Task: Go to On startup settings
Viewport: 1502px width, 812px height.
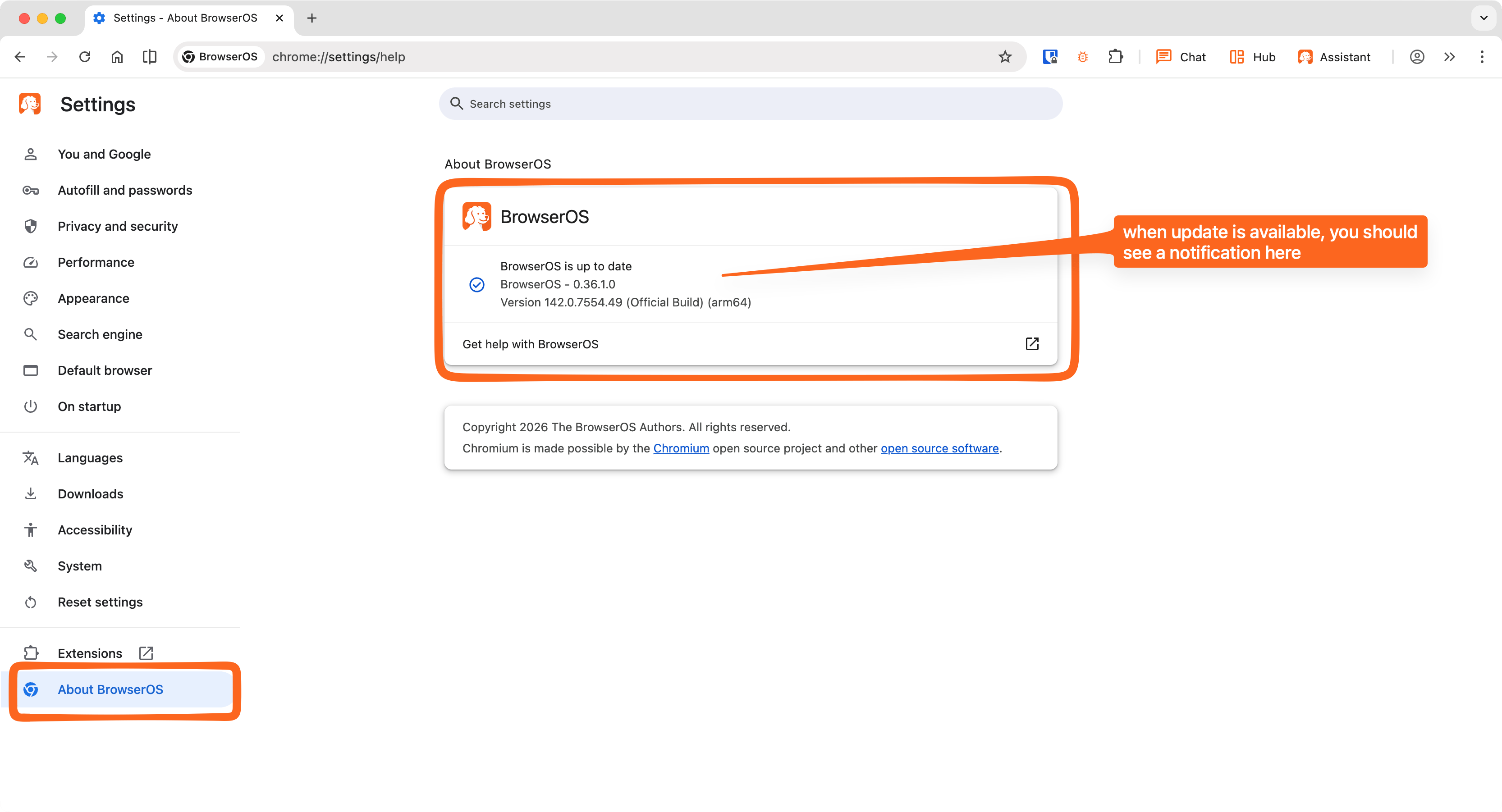Action: [x=120, y=406]
